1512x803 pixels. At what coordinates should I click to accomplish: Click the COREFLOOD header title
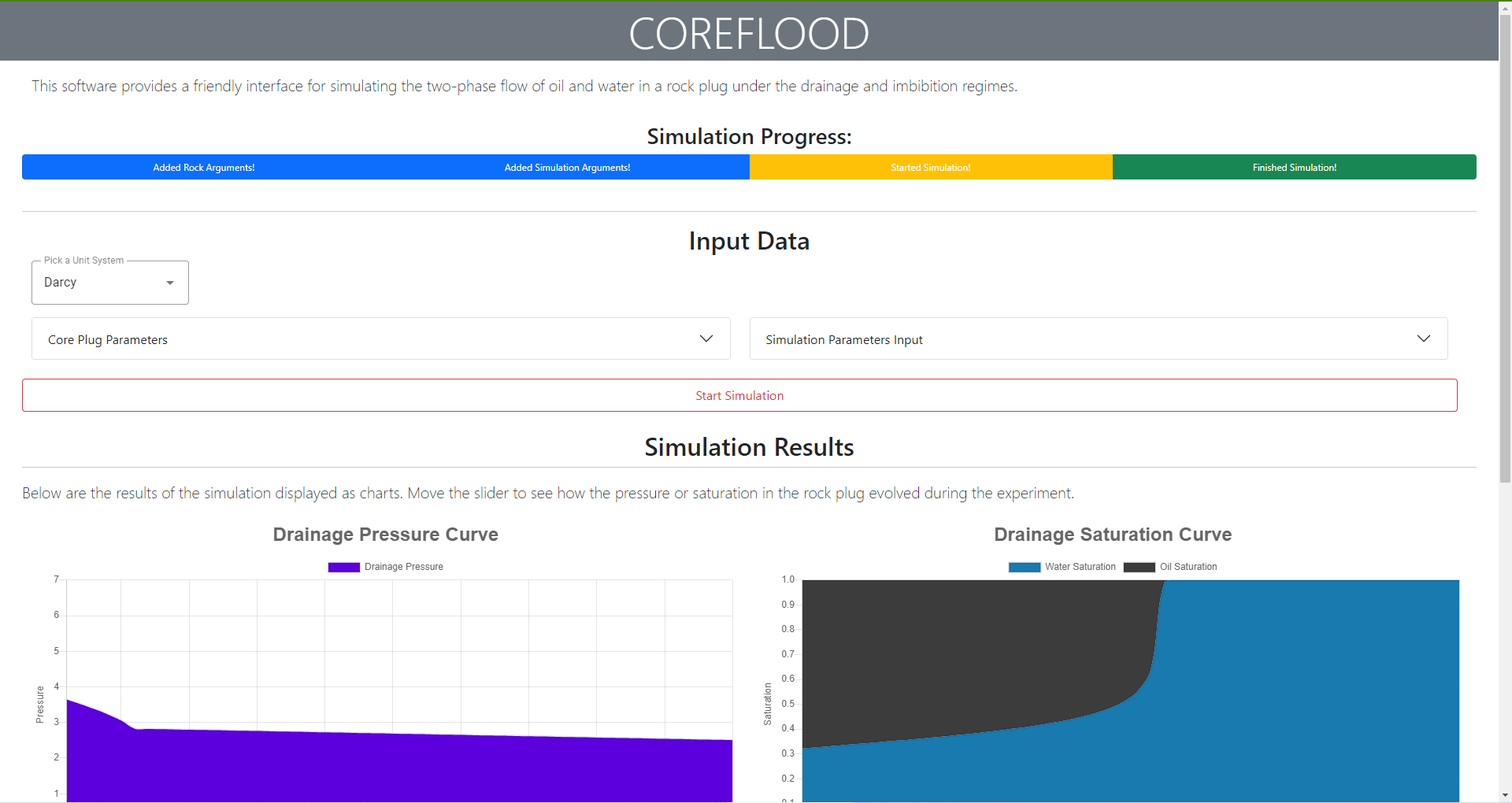pos(749,34)
